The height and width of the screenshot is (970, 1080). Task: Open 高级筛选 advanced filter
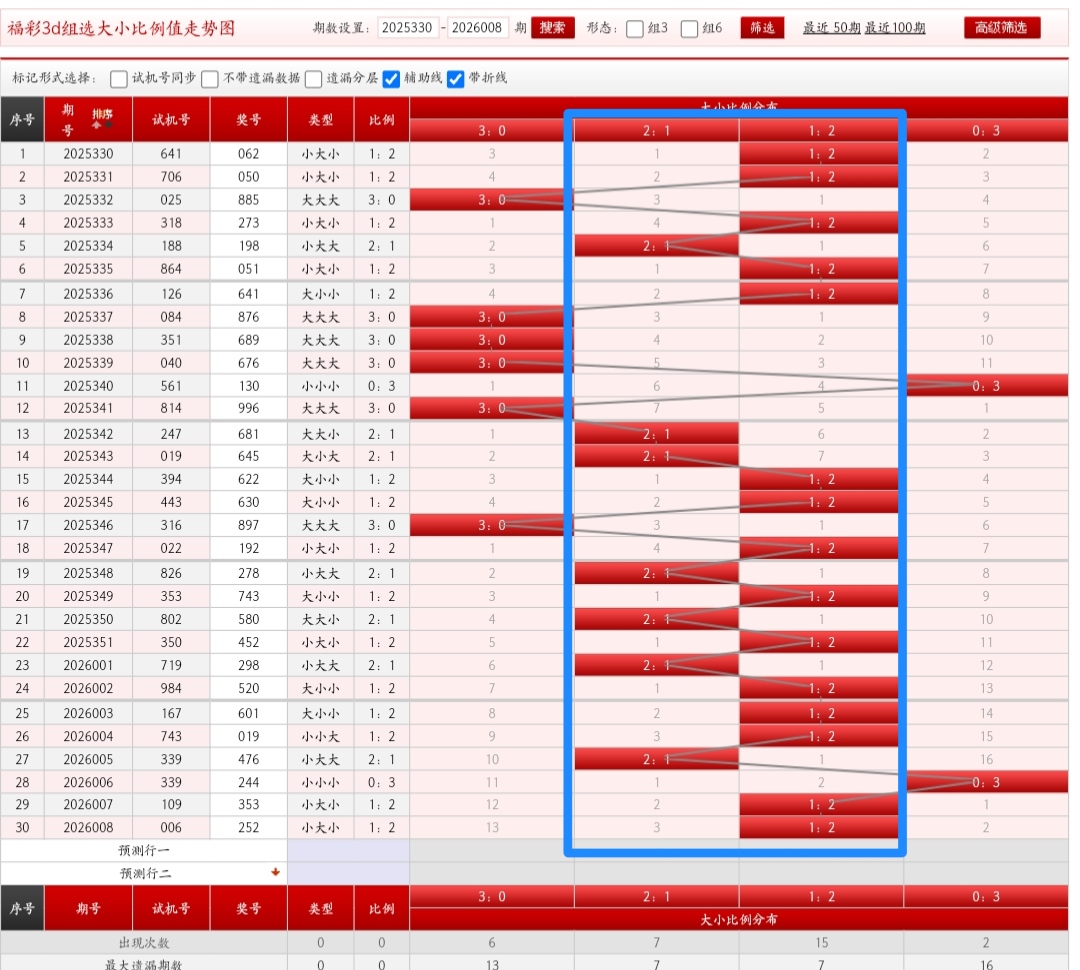(1001, 28)
